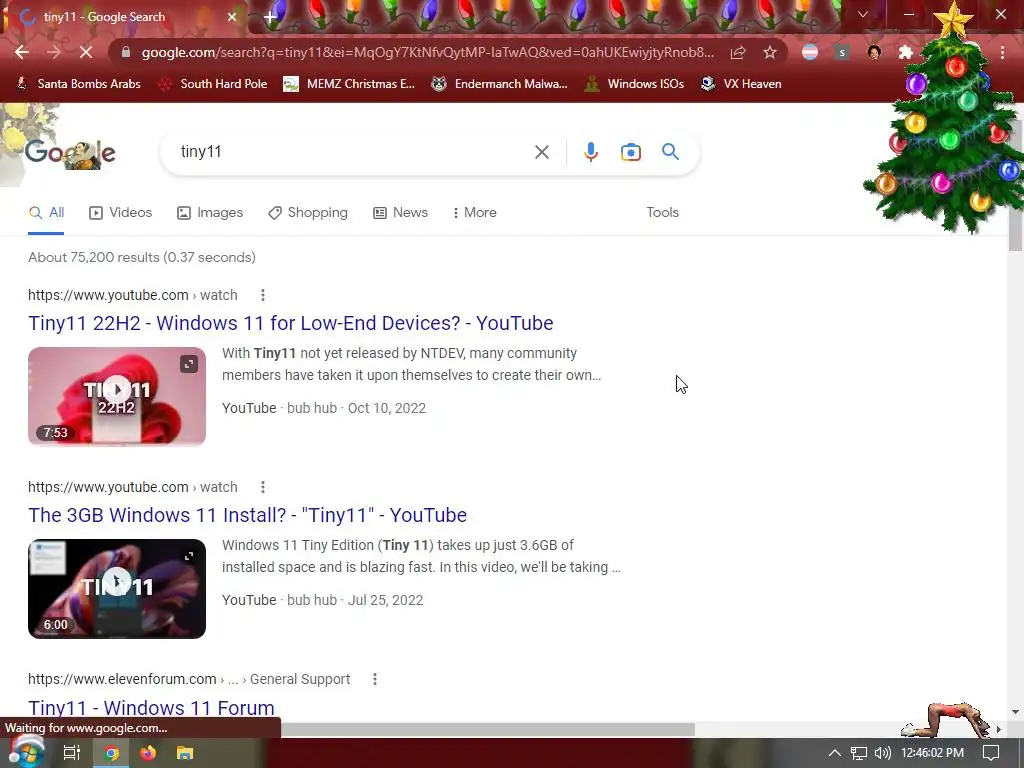Image resolution: width=1024 pixels, height=768 pixels.
Task: Open The 3GB Windows 11 Install result
Action: pos(248,515)
